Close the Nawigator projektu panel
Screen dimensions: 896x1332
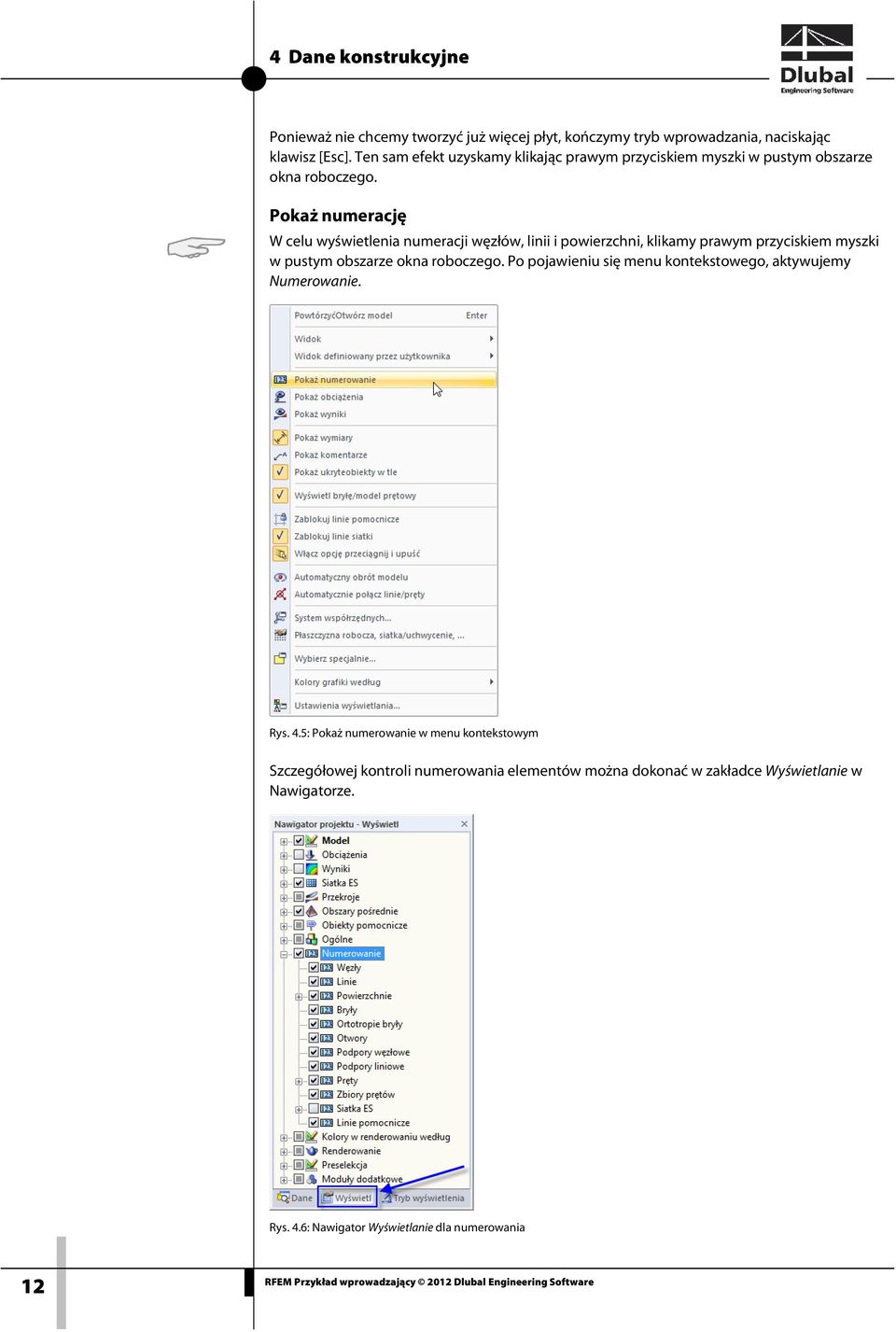[465, 824]
